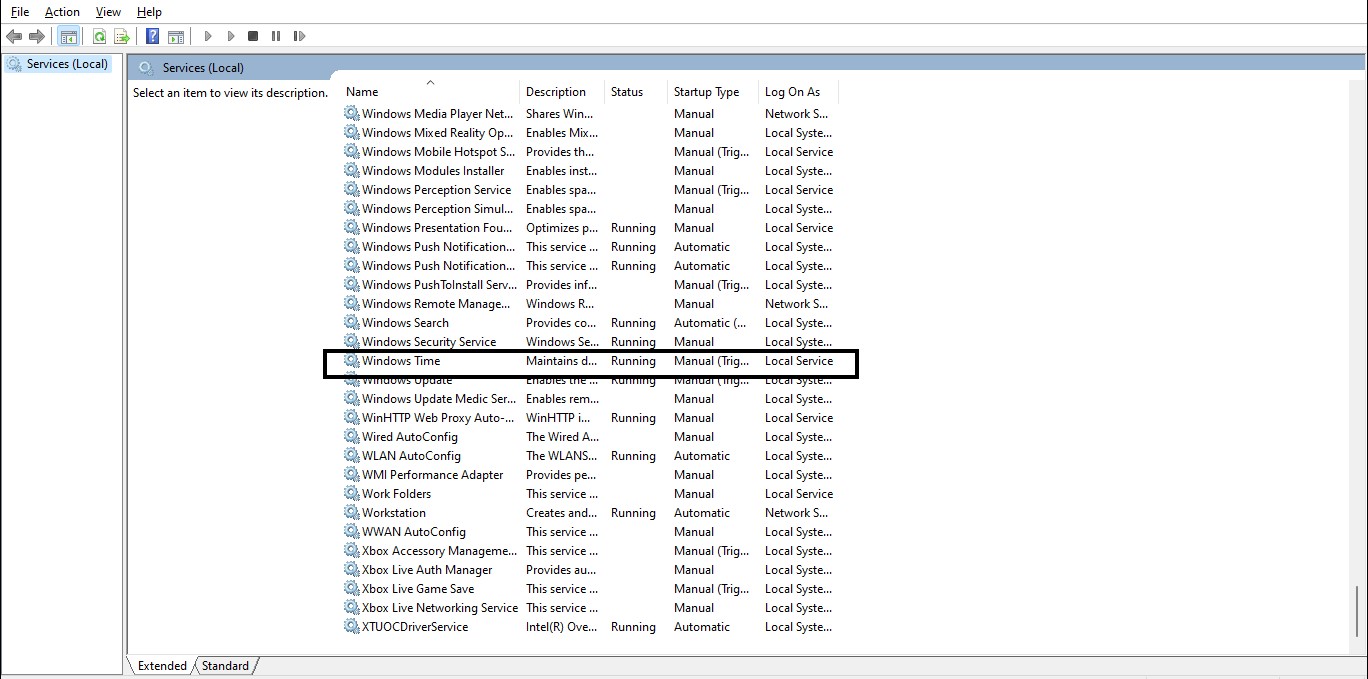The image size is (1368, 679).
Task: Refresh the services list
Action: [99, 37]
